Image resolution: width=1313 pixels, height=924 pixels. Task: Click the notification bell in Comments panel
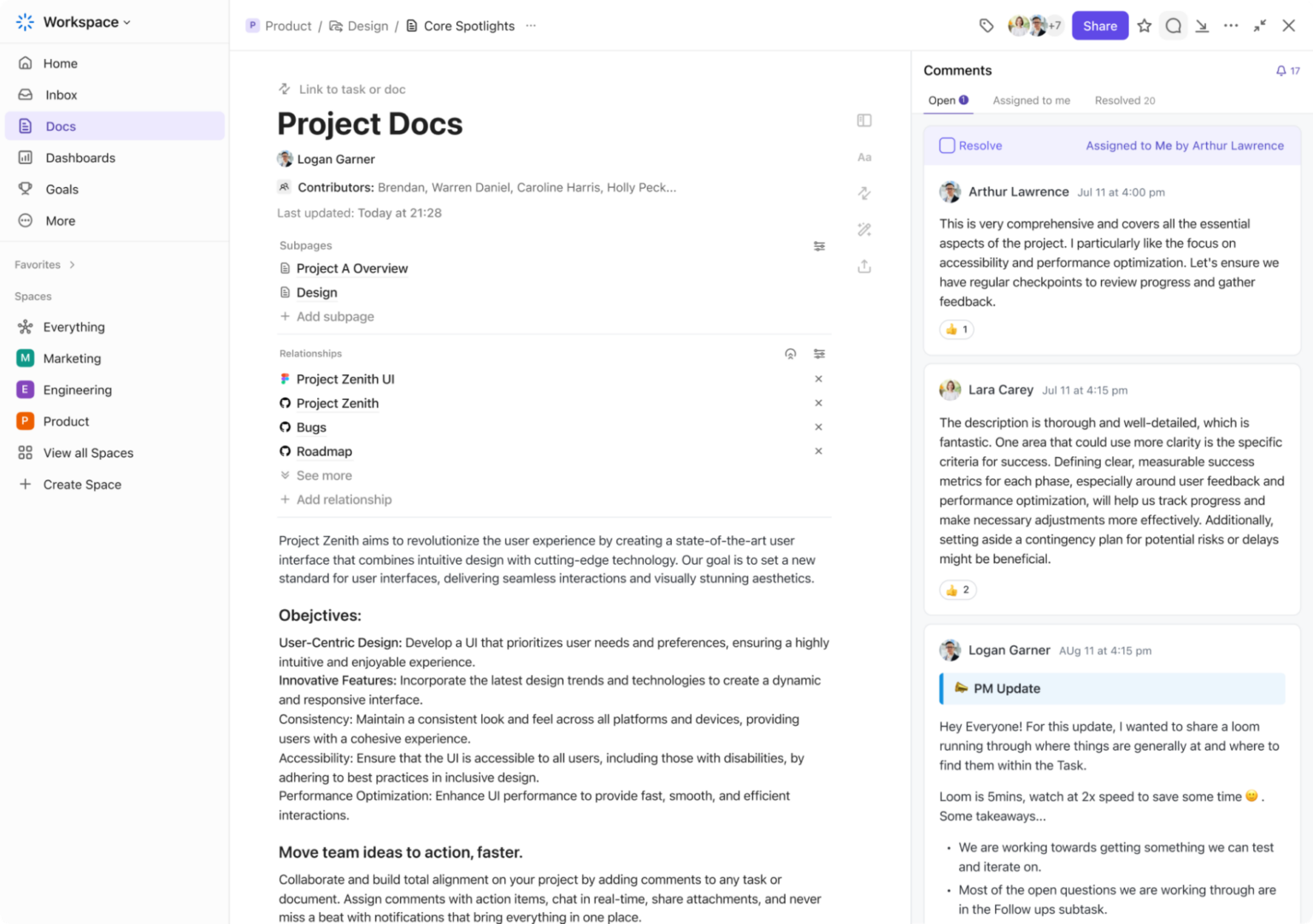(x=1281, y=70)
